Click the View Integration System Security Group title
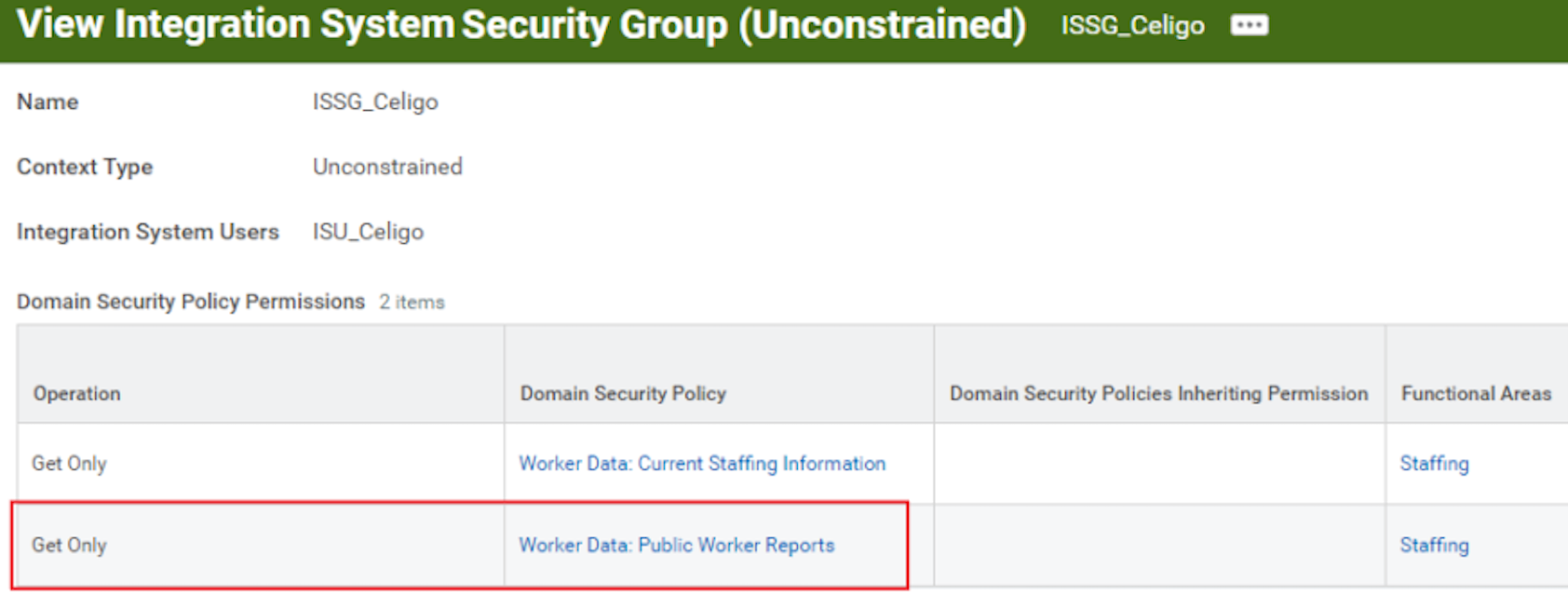The height and width of the screenshot is (596, 1568). (521, 25)
